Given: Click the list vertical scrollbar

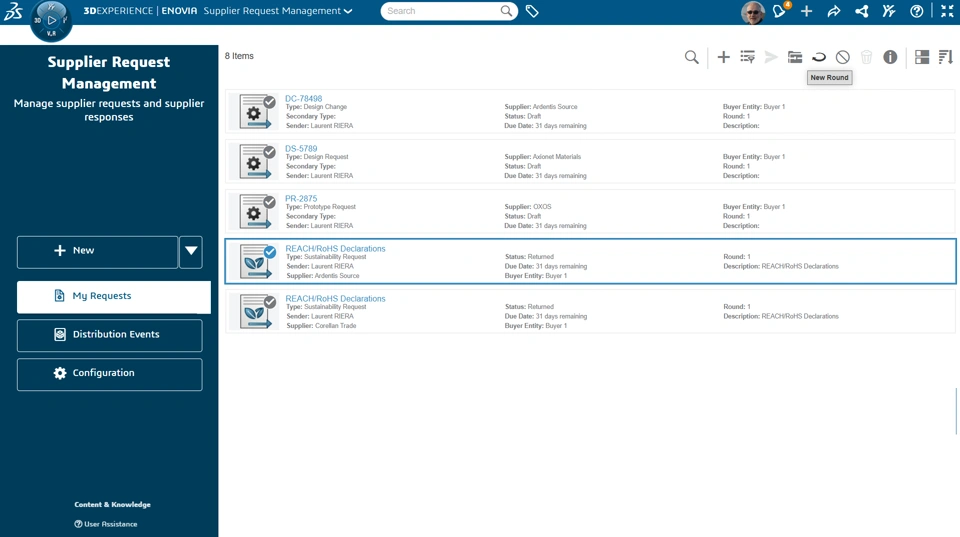Looking at the screenshot, I should point(956,411).
